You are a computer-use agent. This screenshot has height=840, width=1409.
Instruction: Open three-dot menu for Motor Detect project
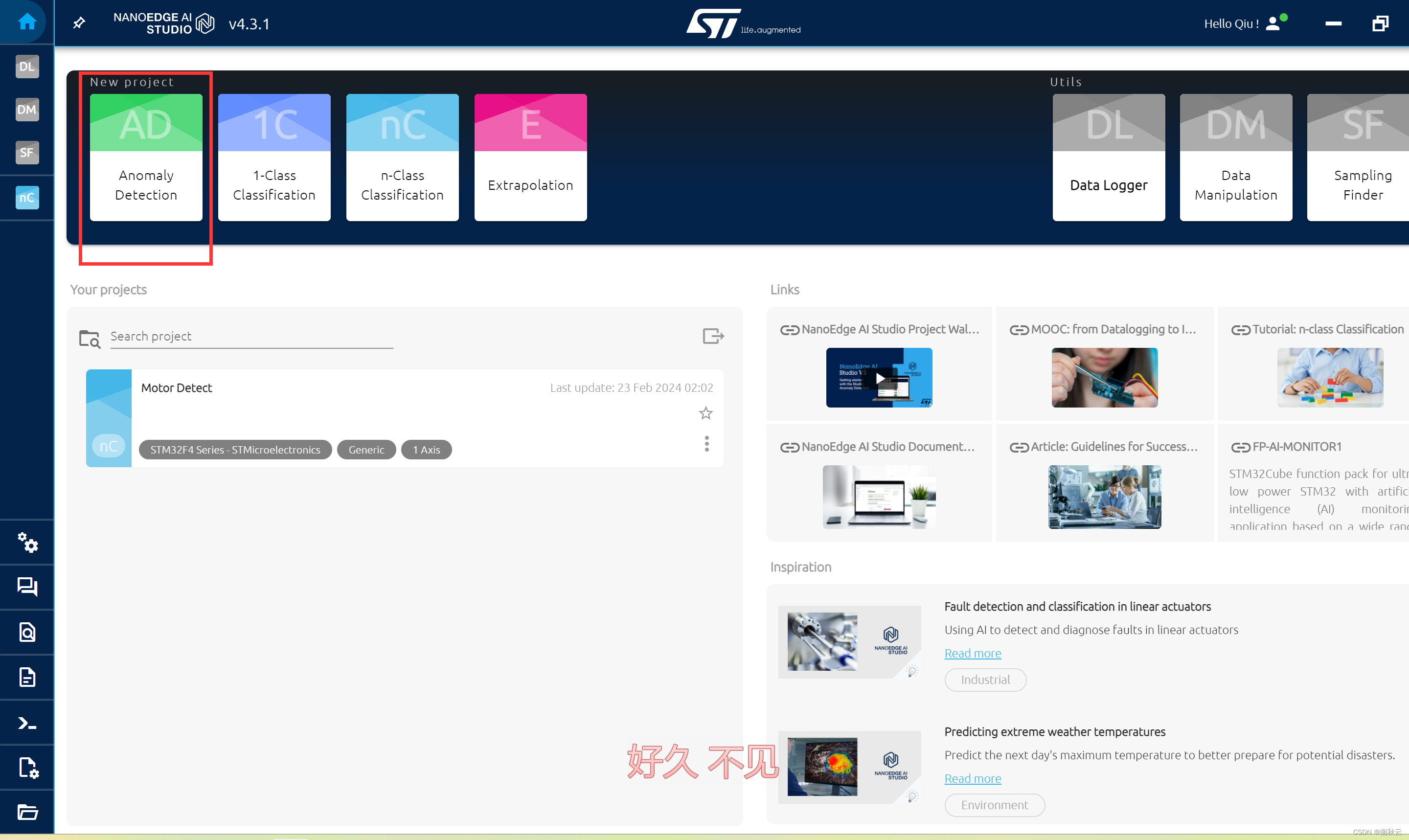(706, 444)
